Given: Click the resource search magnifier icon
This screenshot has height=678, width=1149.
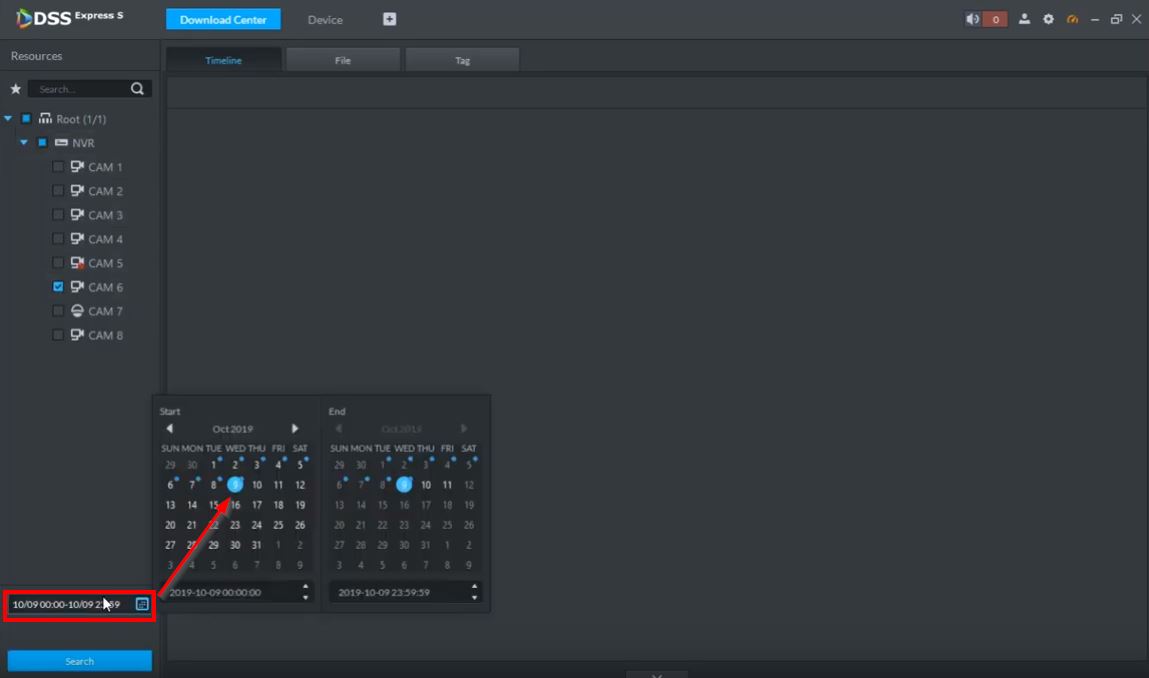Looking at the screenshot, I should (137, 89).
